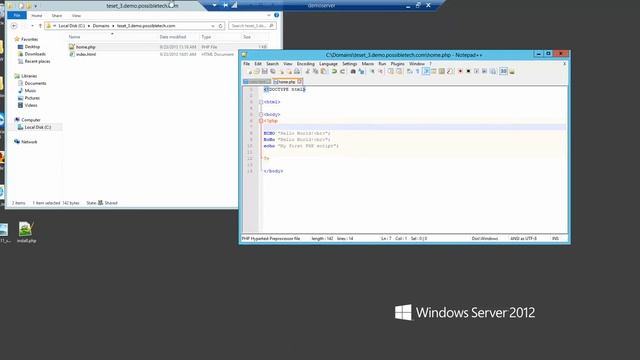Click the Save All icon in Notepad++

coord(273,71)
